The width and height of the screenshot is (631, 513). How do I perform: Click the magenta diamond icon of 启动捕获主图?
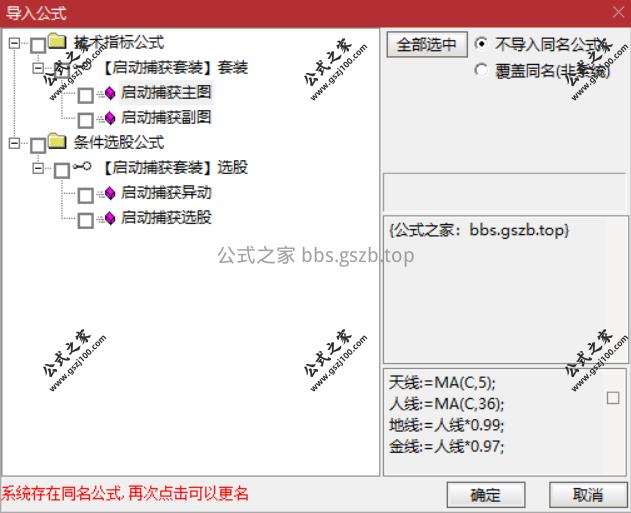pyautogui.click(x=110, y=93)
